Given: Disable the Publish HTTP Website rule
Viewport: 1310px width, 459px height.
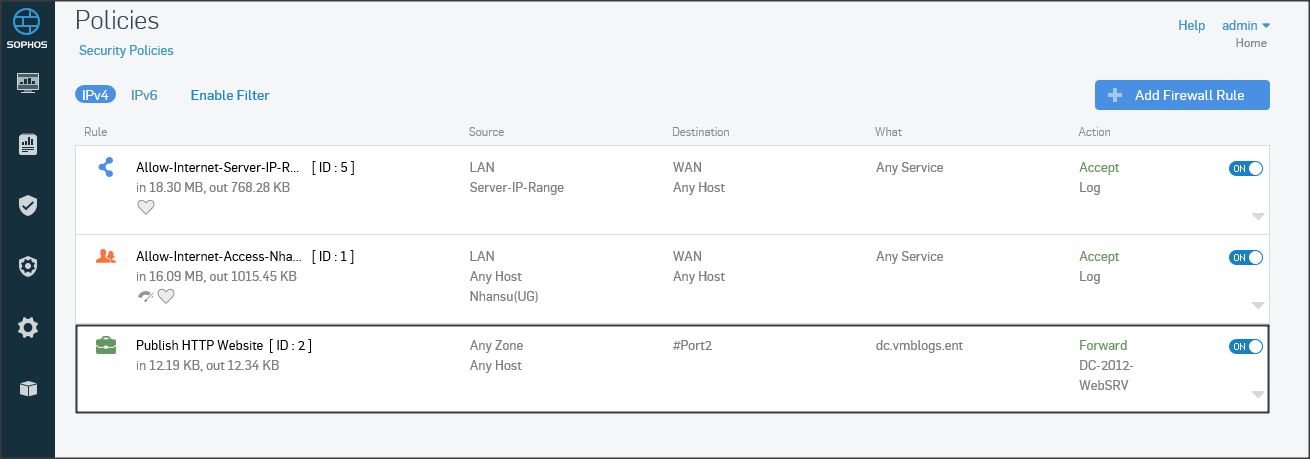Looking at the screenshot, I should click(1246, 346).
